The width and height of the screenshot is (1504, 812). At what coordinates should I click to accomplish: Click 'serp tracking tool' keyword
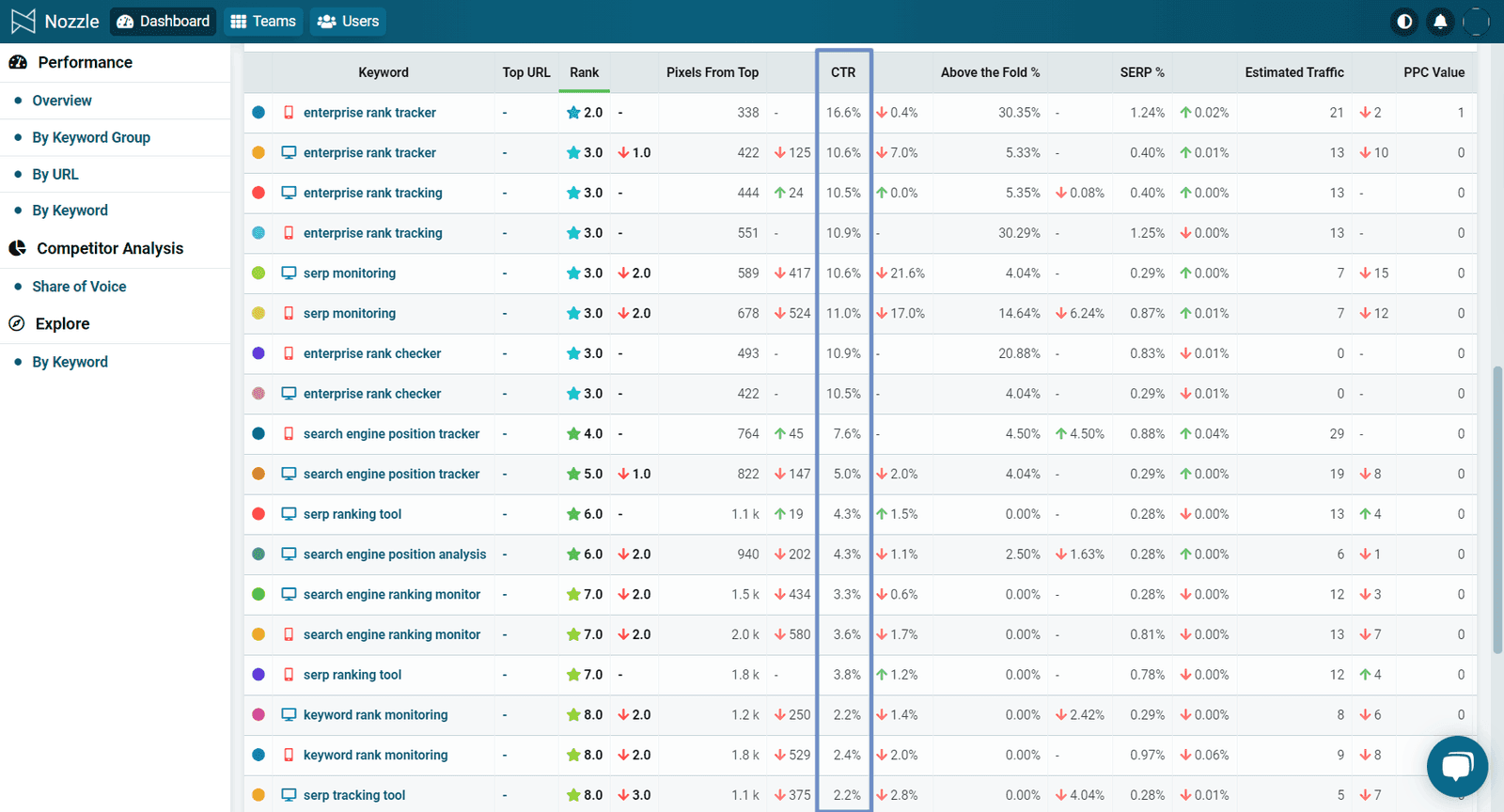coord(354,795)
